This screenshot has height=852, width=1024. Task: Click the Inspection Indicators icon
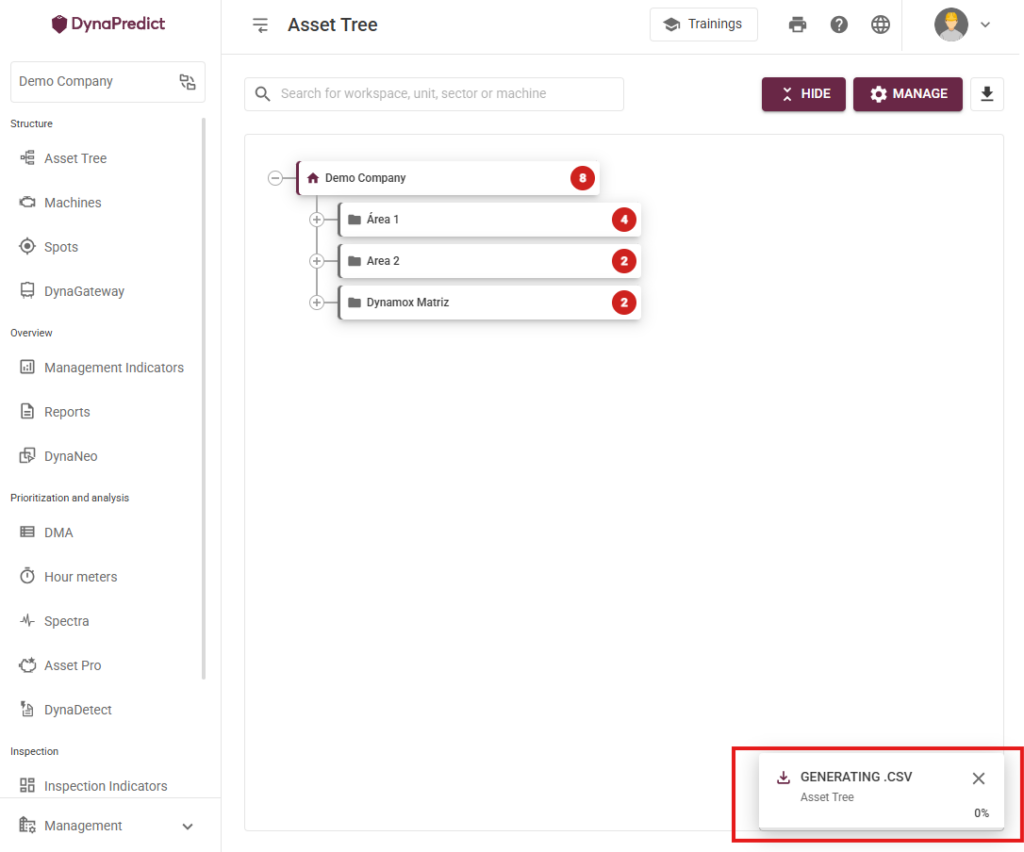27,785
